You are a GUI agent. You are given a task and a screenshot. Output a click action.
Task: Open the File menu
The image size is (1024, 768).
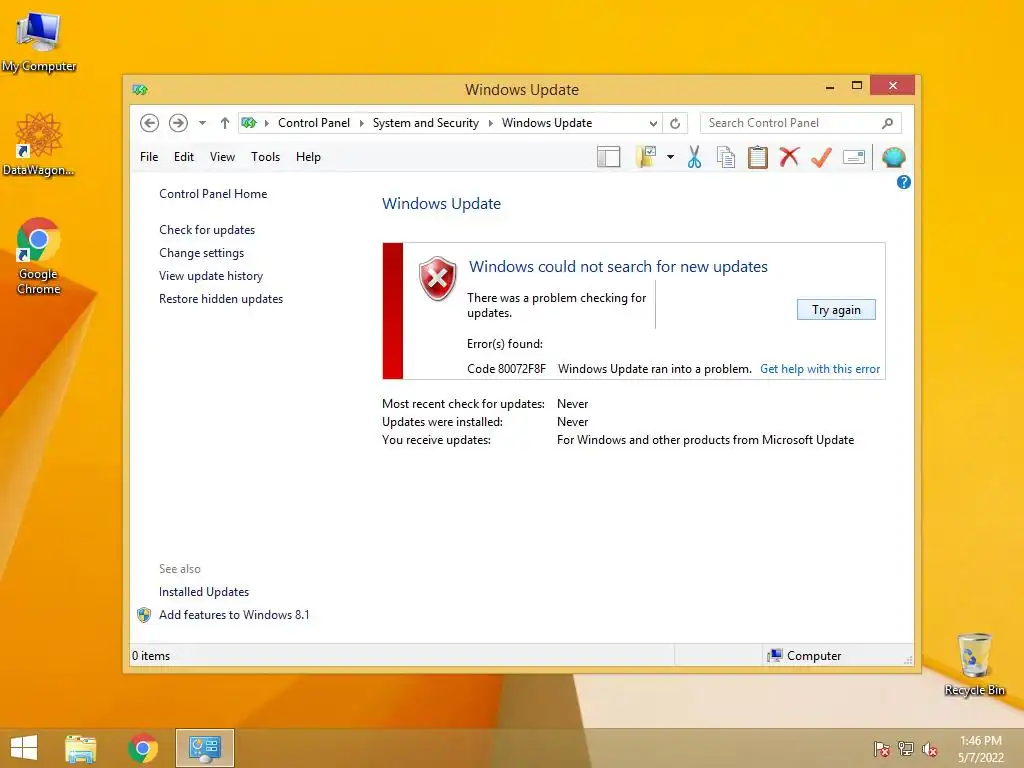click(x=149, y=157)
